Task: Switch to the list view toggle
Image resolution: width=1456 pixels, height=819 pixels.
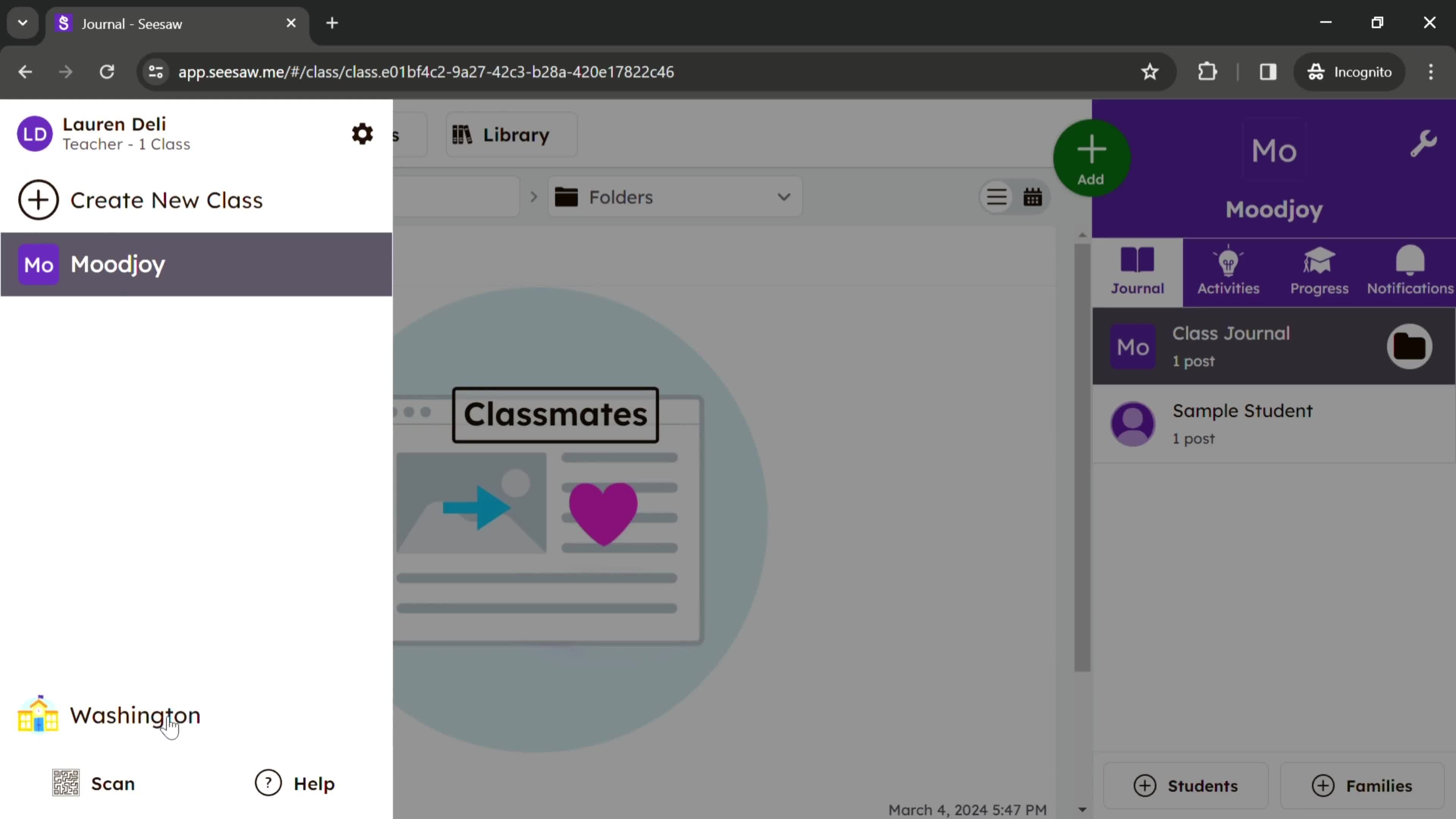Action: (x=996, y=197)
